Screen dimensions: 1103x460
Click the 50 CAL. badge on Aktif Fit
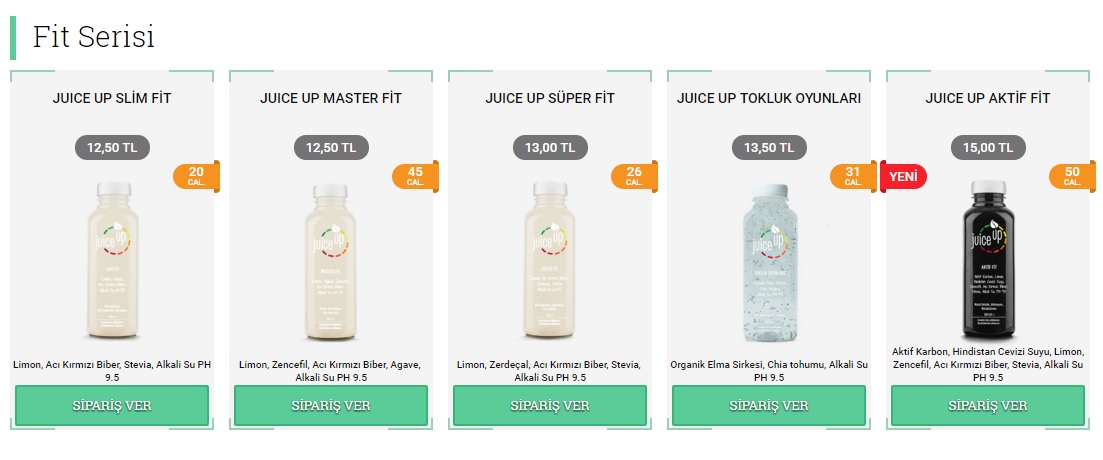click(1071, 176)
